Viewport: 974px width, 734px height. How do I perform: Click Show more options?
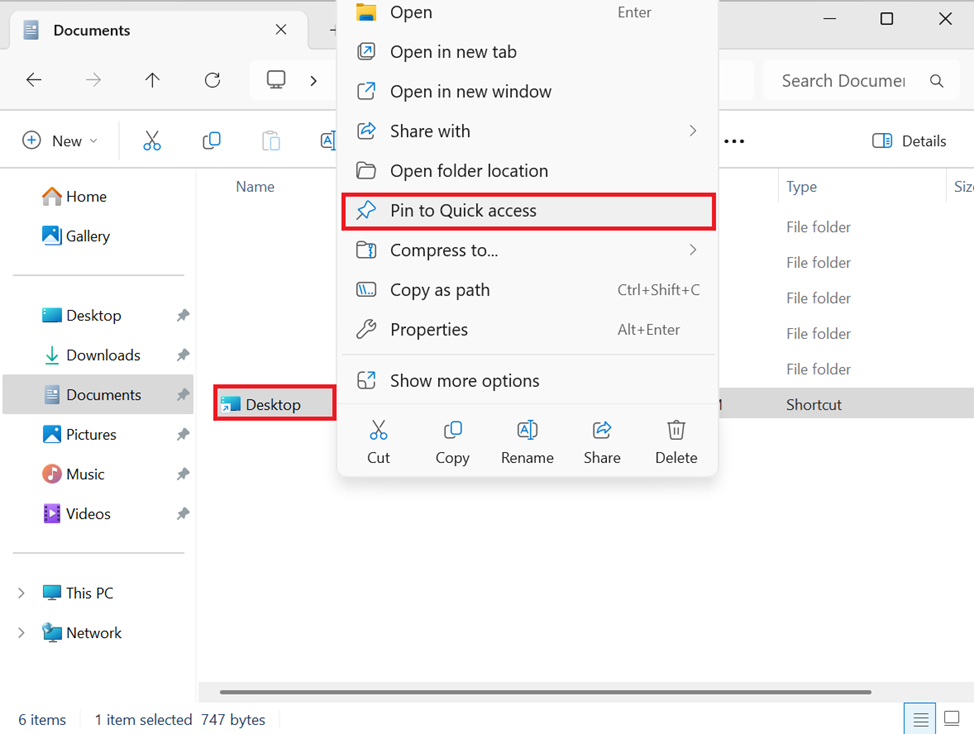[x=528, y=381]
